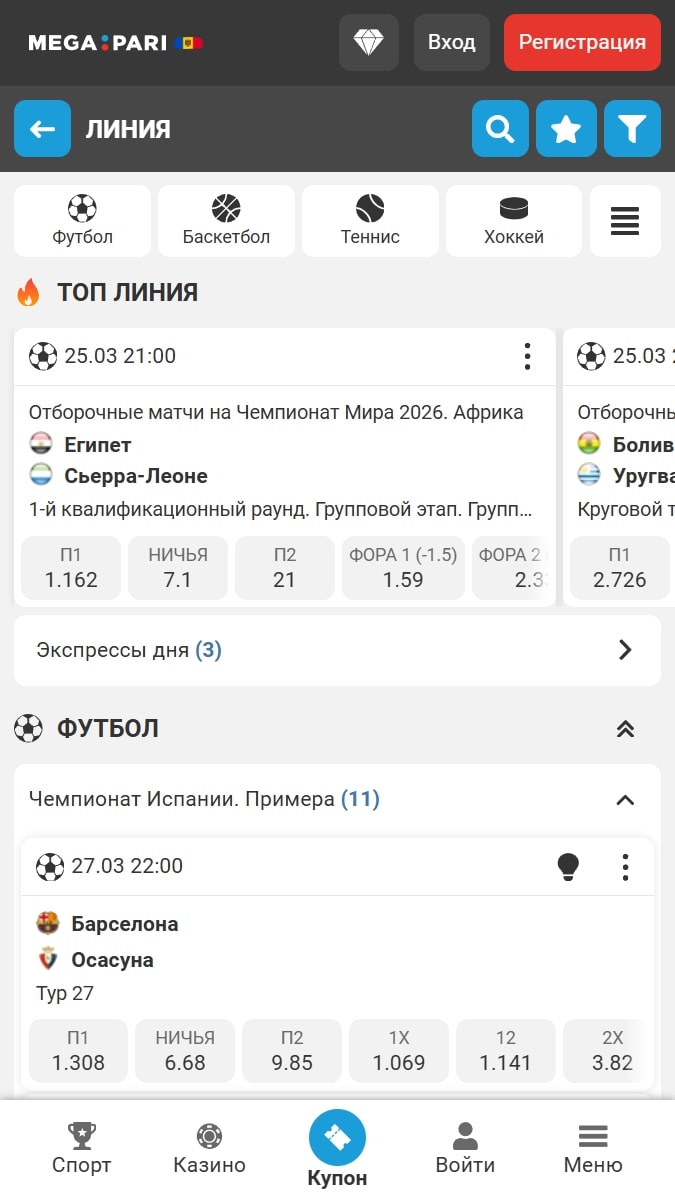Tap lightbulb tip icon on Барселона match

point(568,866)
